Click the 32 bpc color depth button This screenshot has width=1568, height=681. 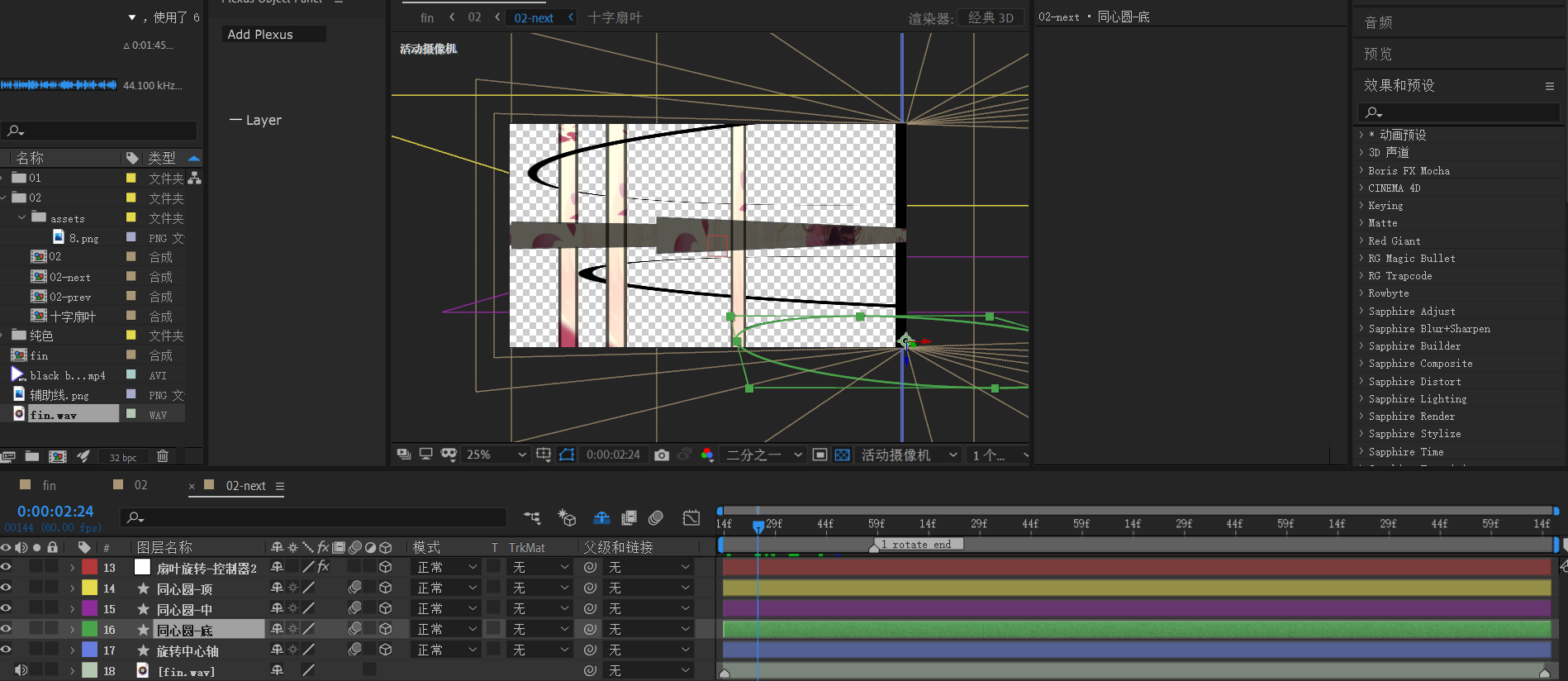pyautogui.click(x=123, y=457)
